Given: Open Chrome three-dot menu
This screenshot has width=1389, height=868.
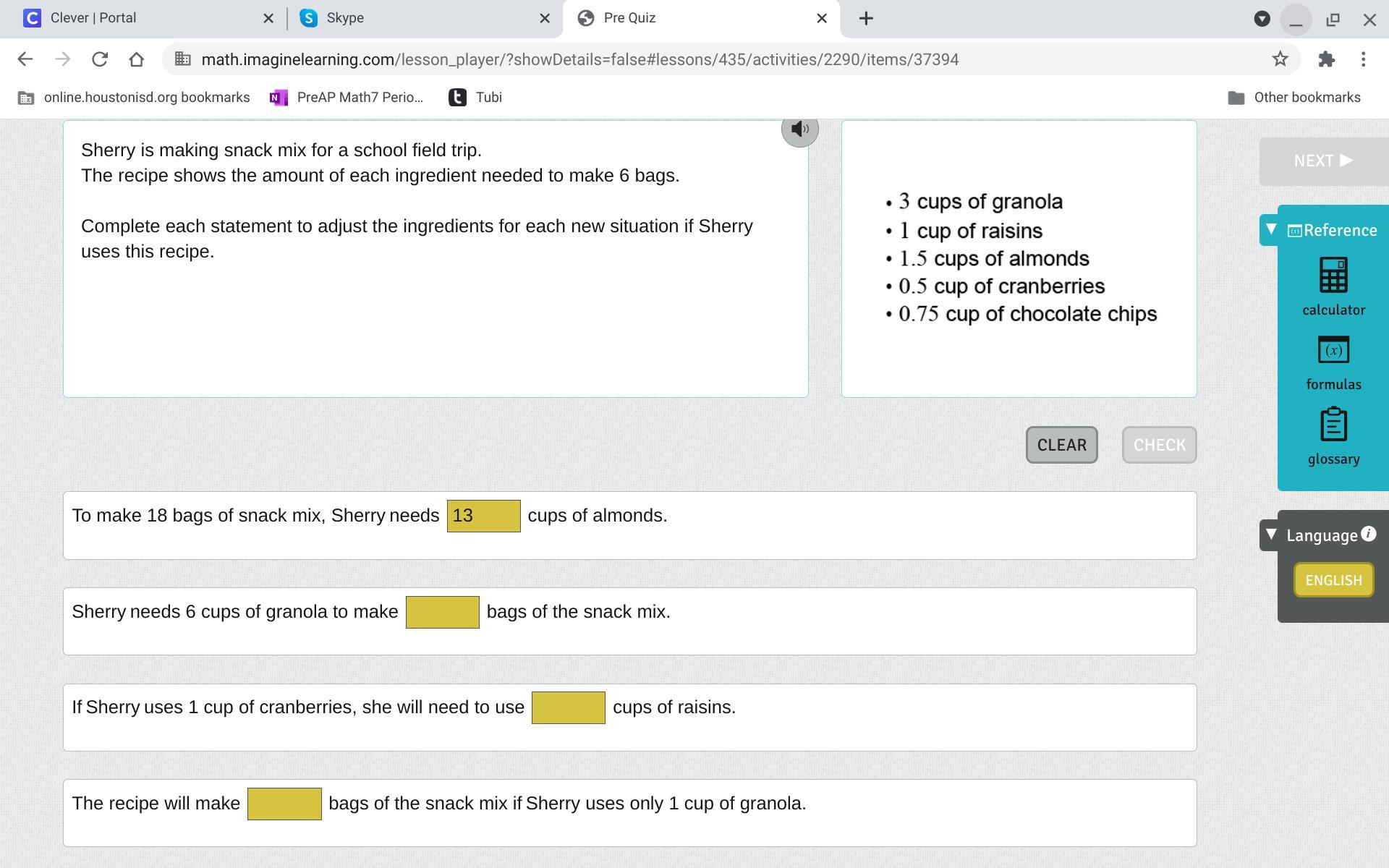Looking at the screenshot, I should point(1363,59).
